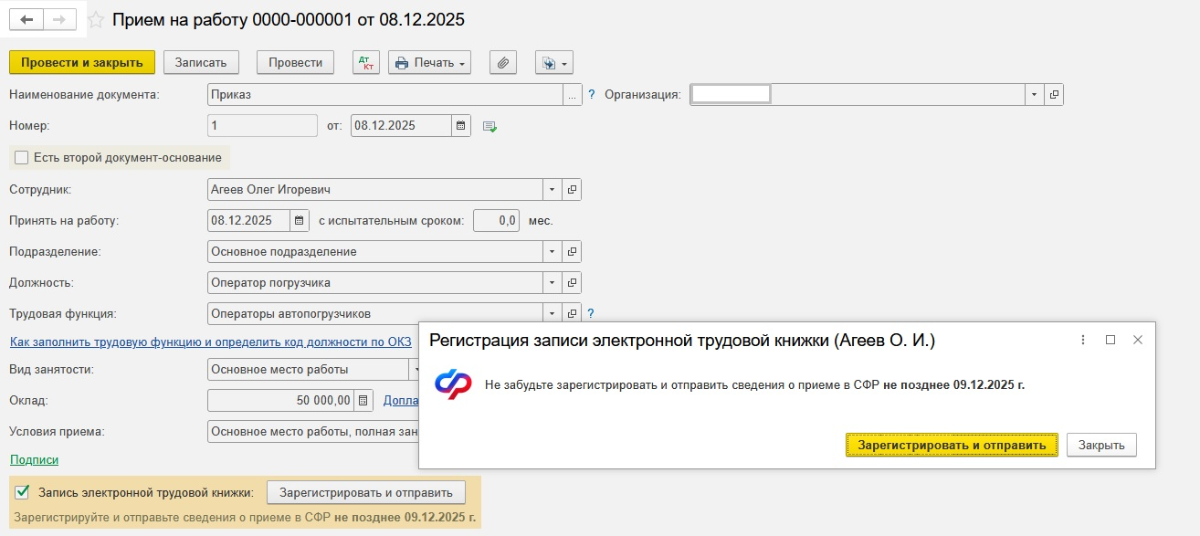
Task: Click icon right of document date
Action: pos(490,126)
